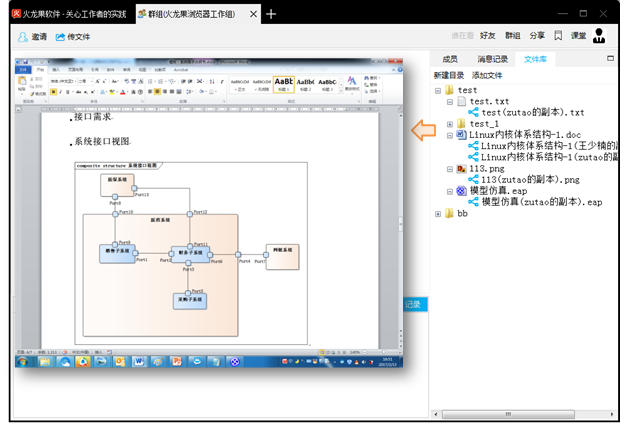Screen dimensions: 629x430
Task: Click the 传文件 (send file) icon
Action: 60,36
